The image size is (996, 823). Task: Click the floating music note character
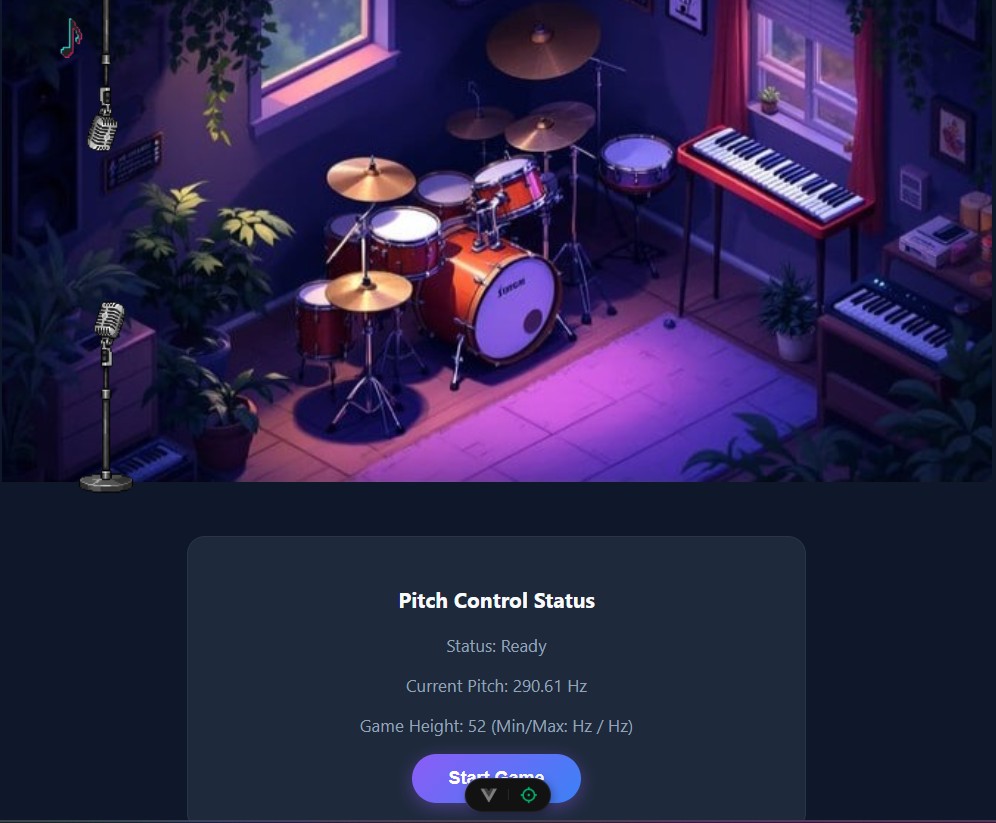click(x=71, y=39)
